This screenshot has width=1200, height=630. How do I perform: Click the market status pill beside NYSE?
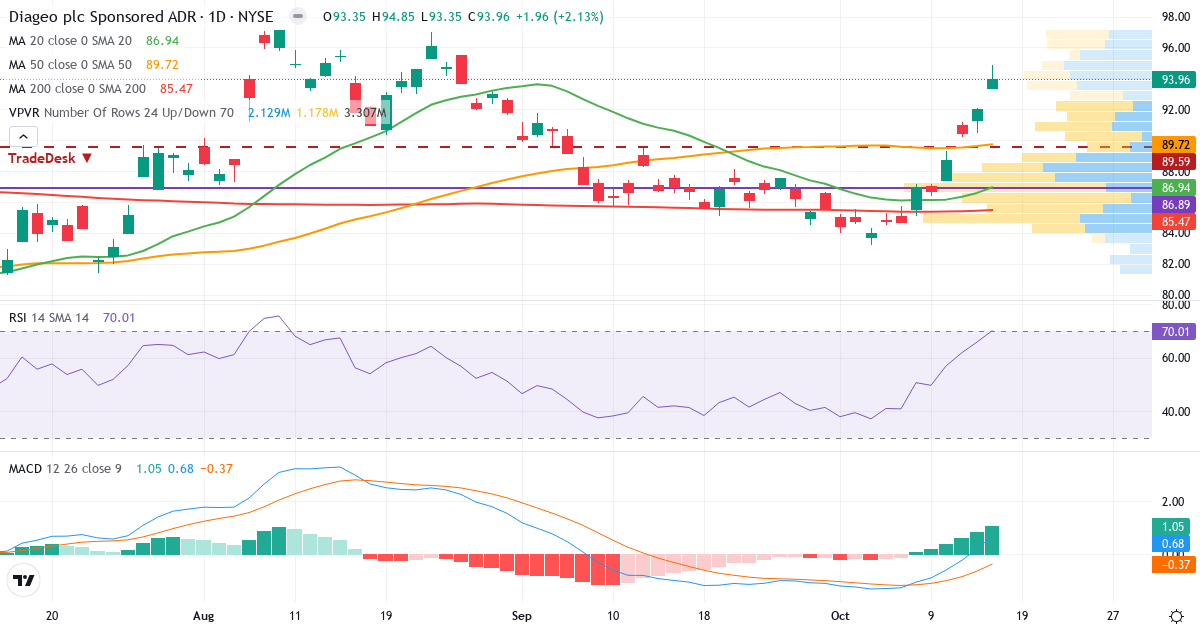coord(298,17)
